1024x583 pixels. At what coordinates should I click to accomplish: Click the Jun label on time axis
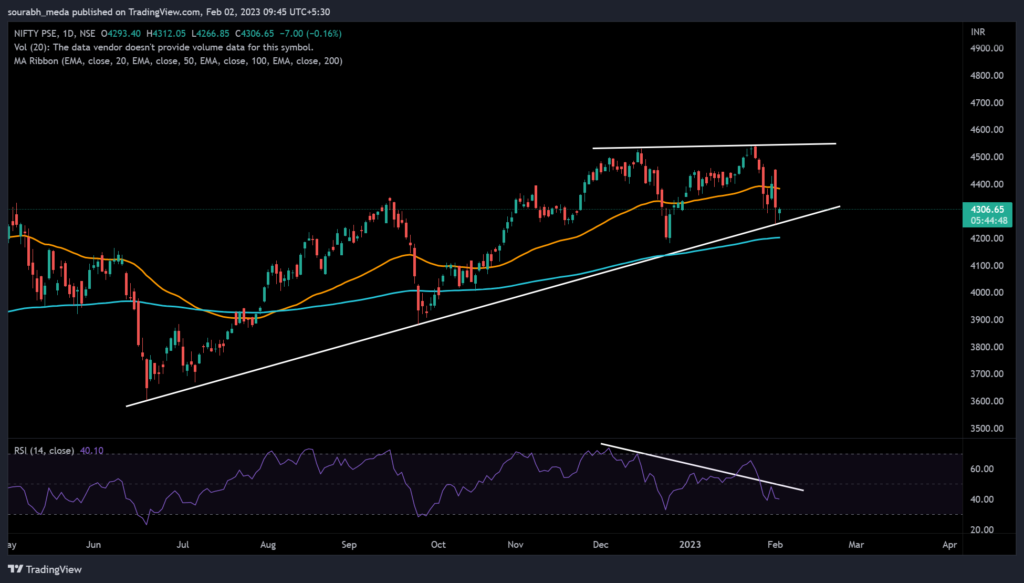93,544
